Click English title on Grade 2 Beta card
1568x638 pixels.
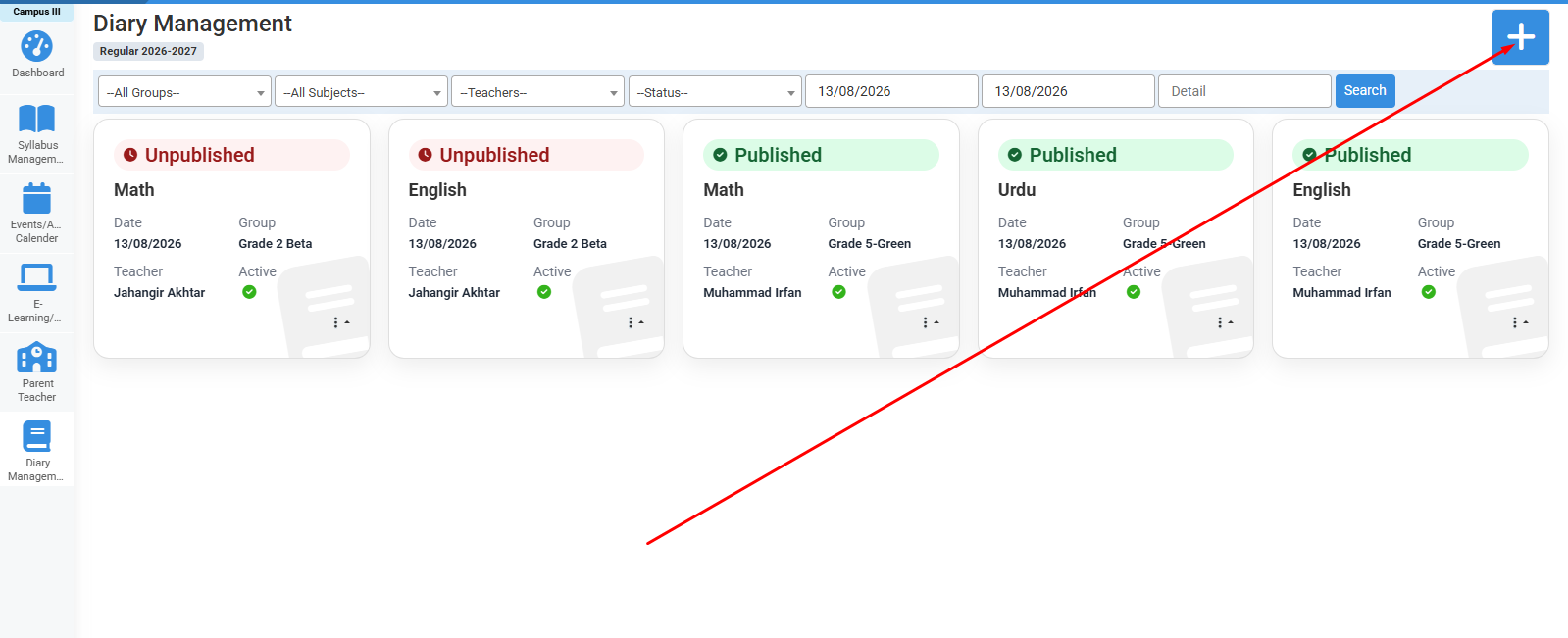click(437, 190)
